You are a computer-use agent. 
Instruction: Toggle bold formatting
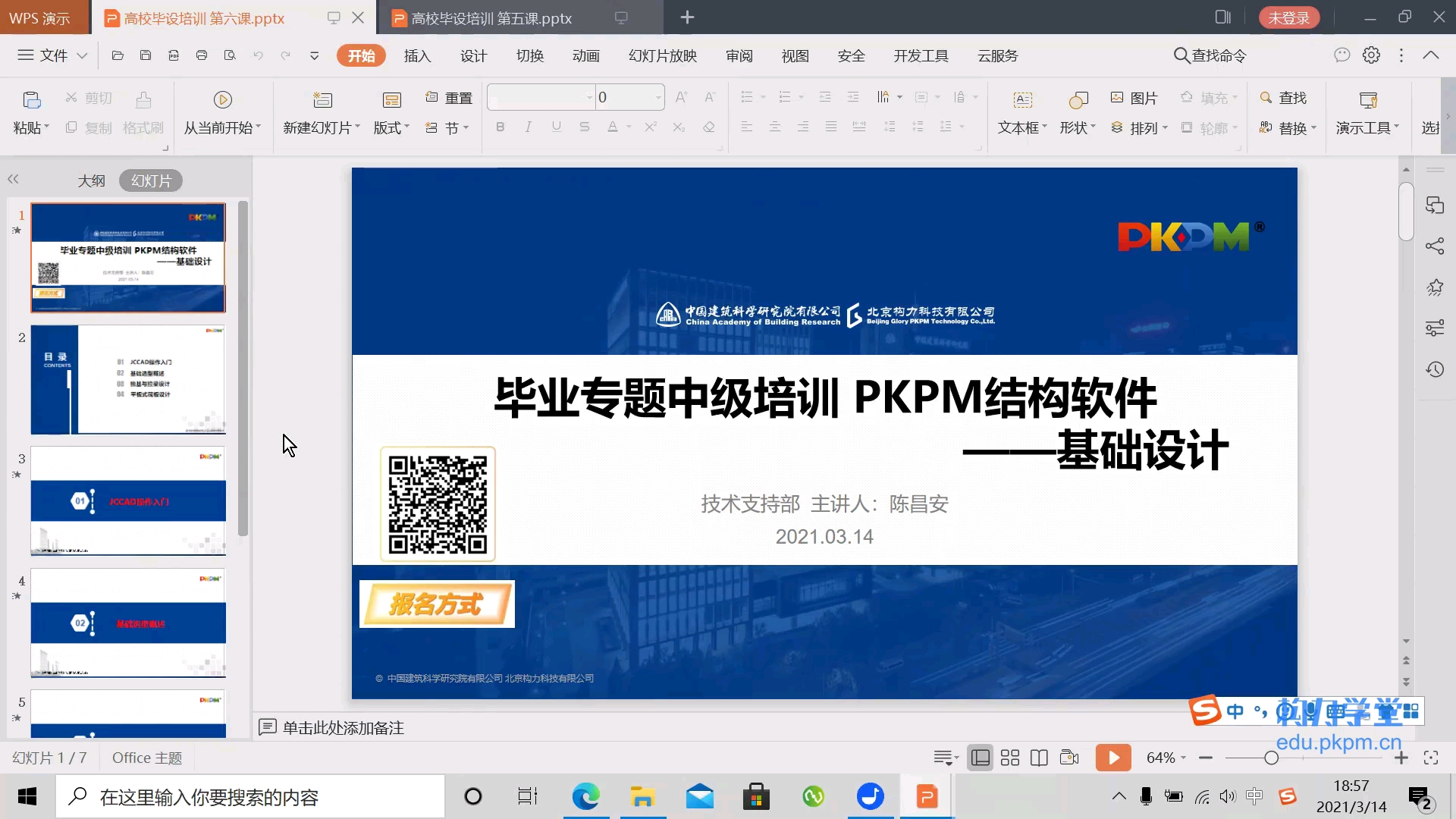point(500,127)
